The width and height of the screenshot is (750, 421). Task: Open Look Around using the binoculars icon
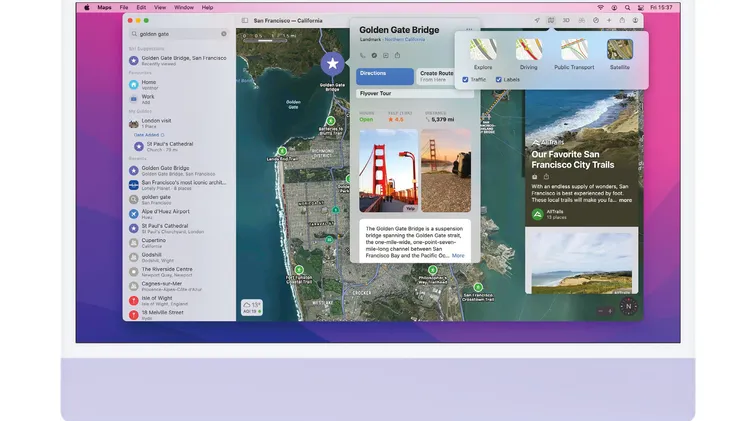[581, 21]
